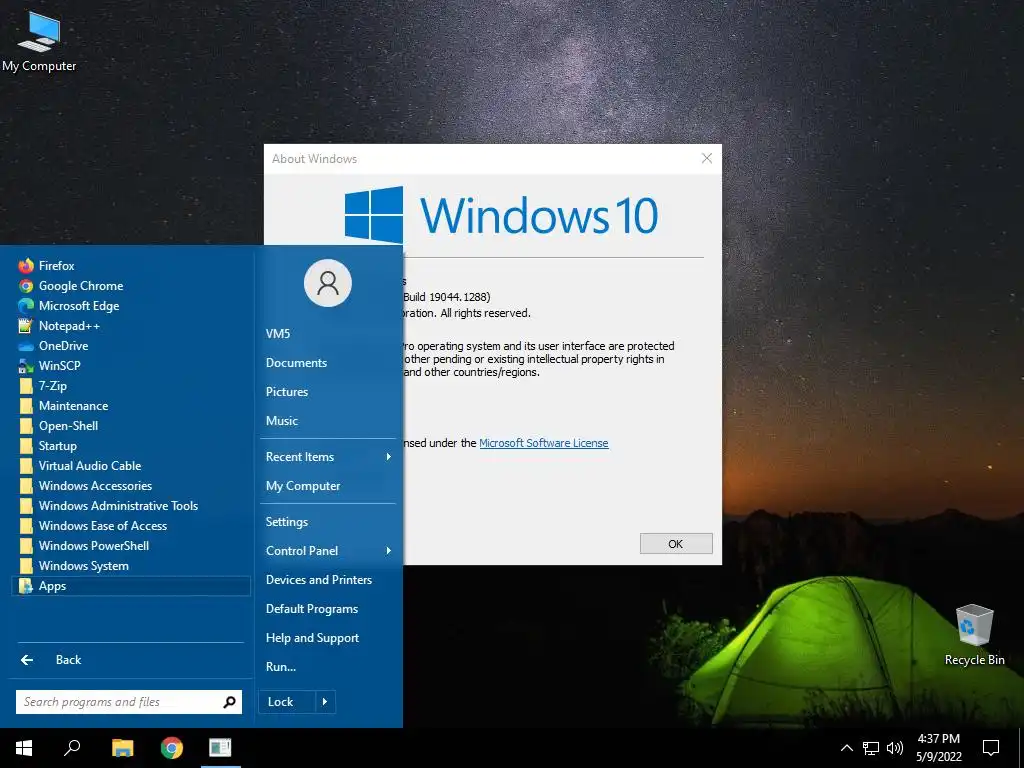Open Firefox from the start menu
The width and height of the screenshot is (1024, 768).
click(x=131, y=266)
